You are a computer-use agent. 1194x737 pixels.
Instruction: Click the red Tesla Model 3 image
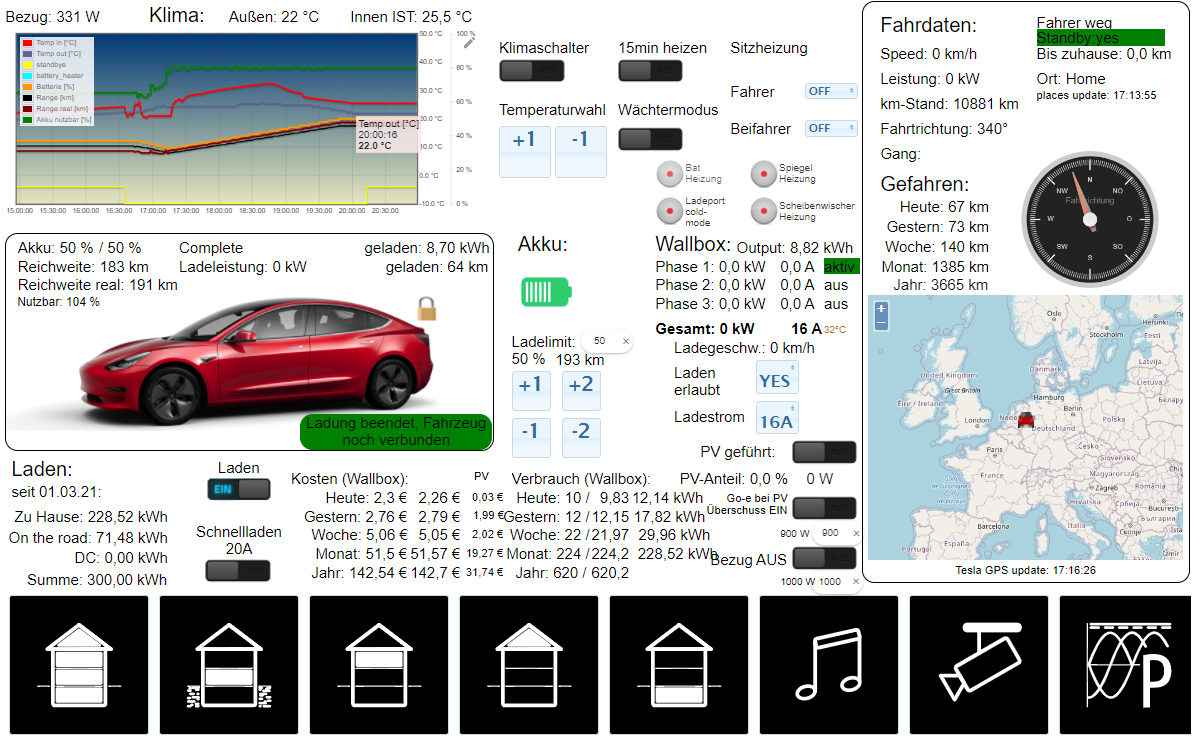256,360
